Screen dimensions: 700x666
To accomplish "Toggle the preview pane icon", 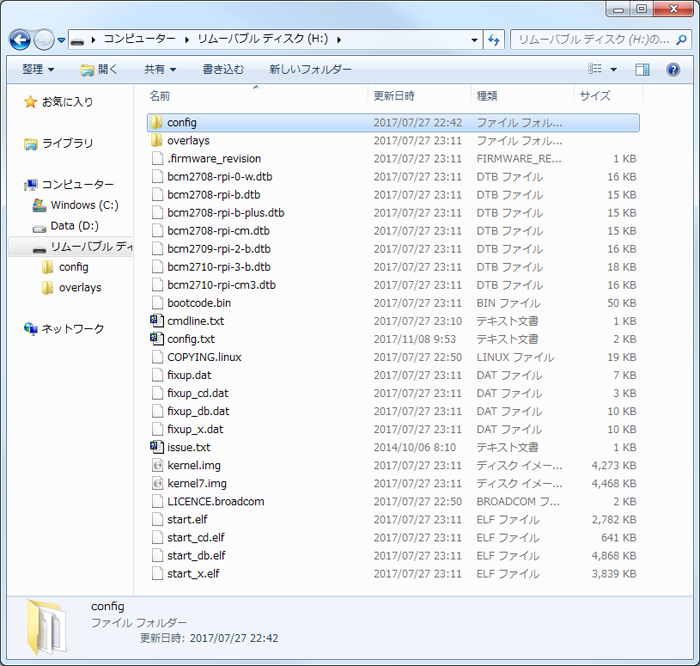I will [x=642, y=69].
